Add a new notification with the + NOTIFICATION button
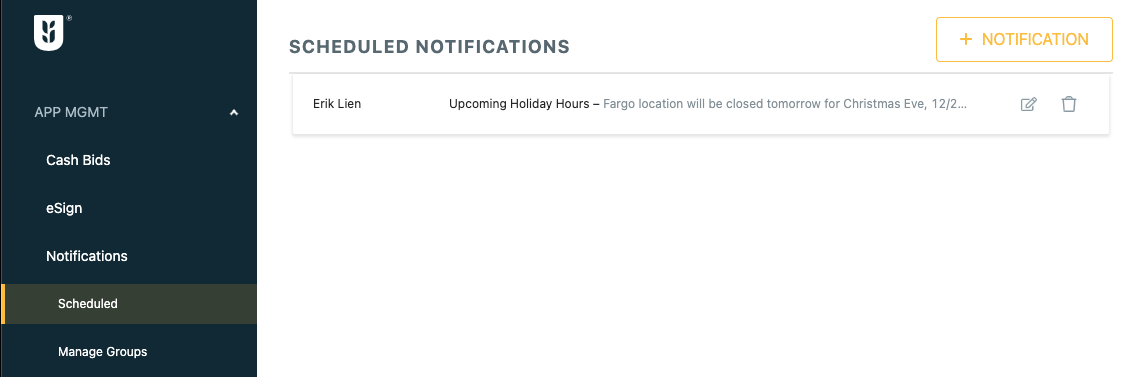1136x377 pixels. click(x=1024, y=39)
